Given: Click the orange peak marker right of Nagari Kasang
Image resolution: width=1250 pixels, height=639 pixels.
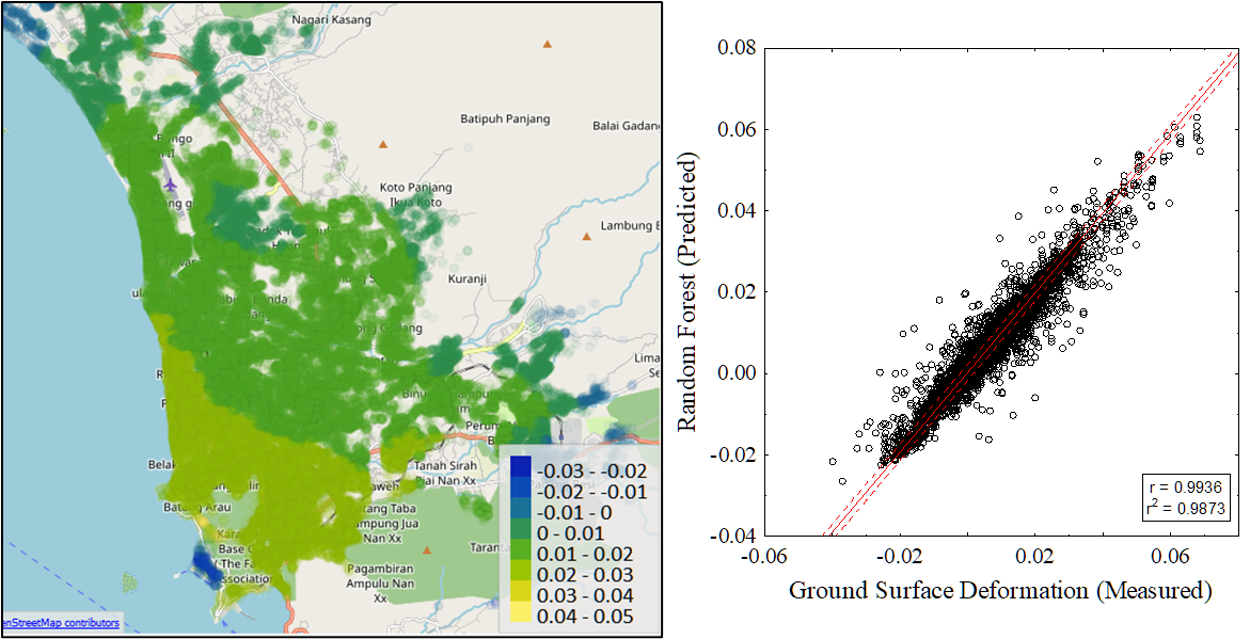Looking at the screenshot, I should (547, 44).
